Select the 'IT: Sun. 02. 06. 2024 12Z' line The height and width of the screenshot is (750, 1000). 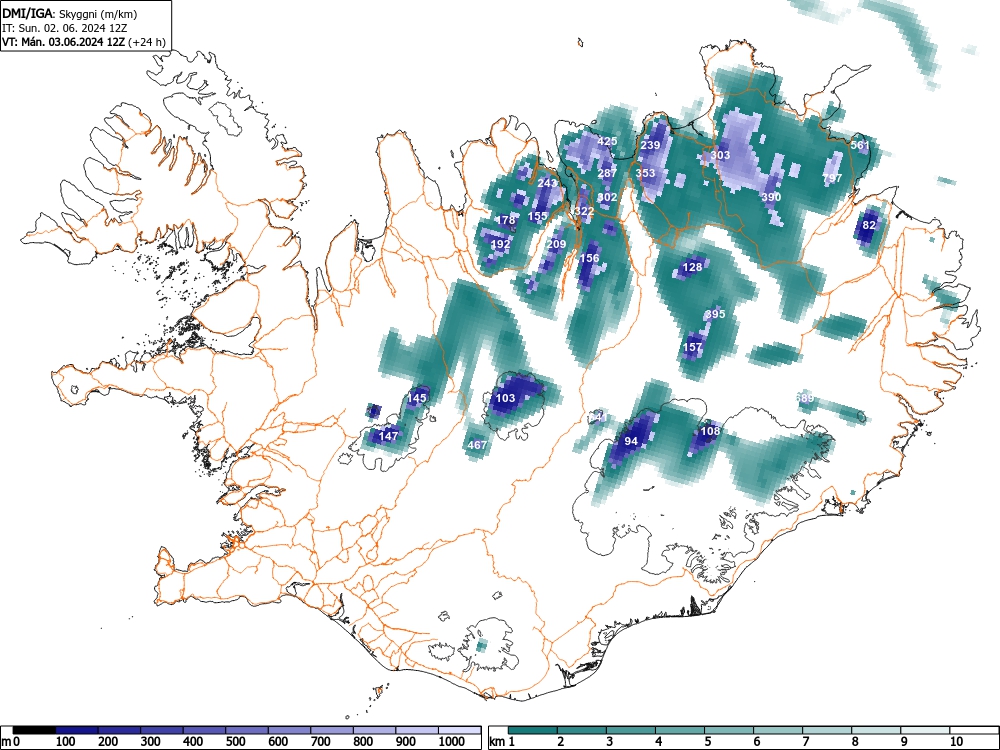63,28
